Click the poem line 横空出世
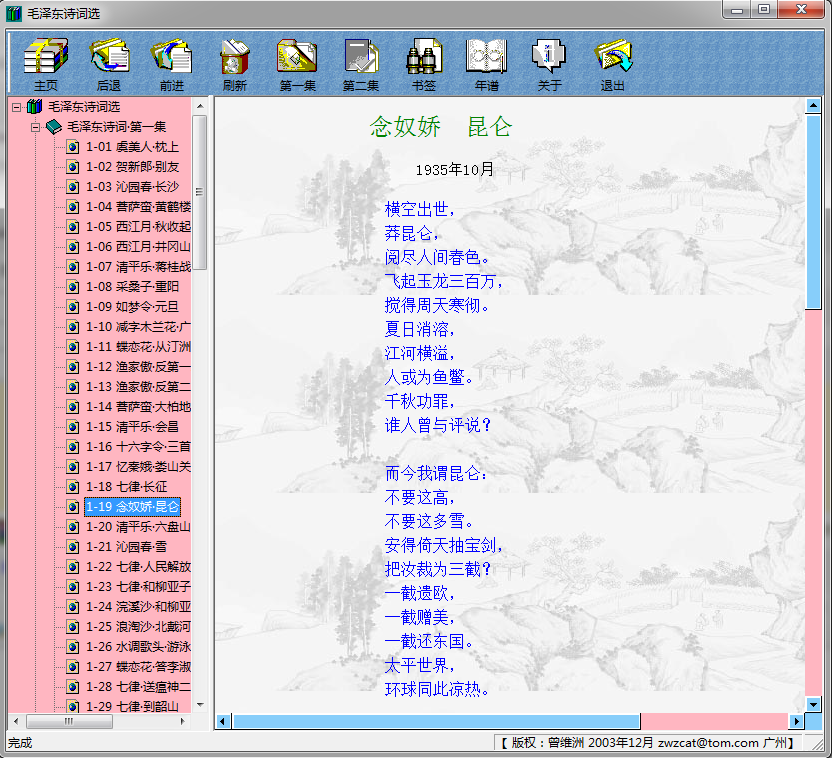 tap(420, 210)
